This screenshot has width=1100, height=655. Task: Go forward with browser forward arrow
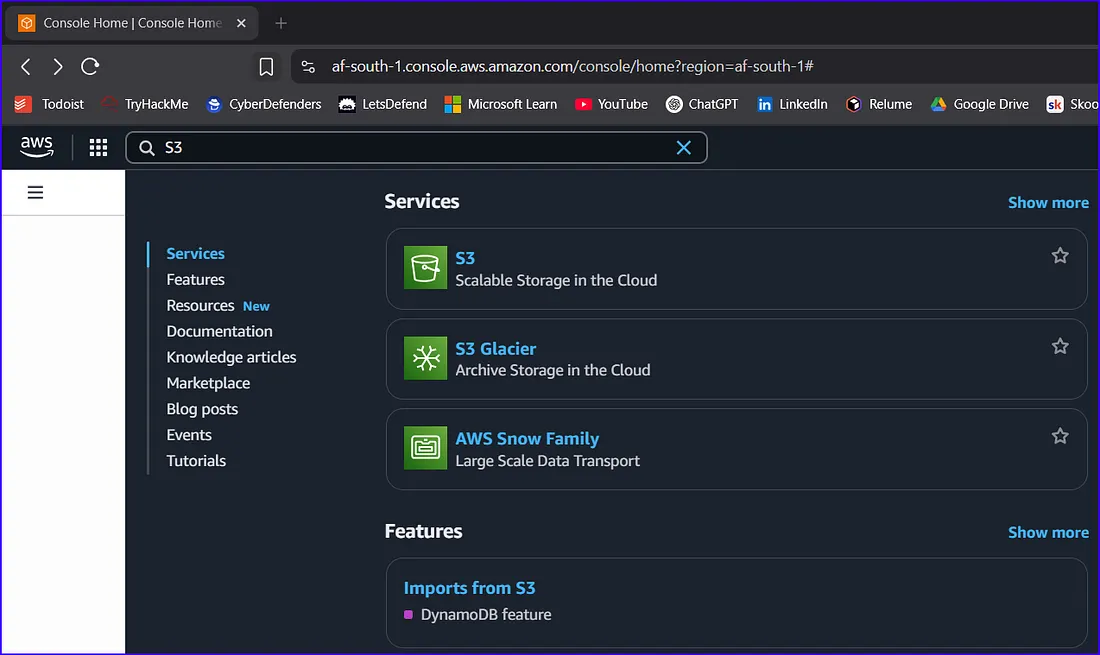point(58,67)
